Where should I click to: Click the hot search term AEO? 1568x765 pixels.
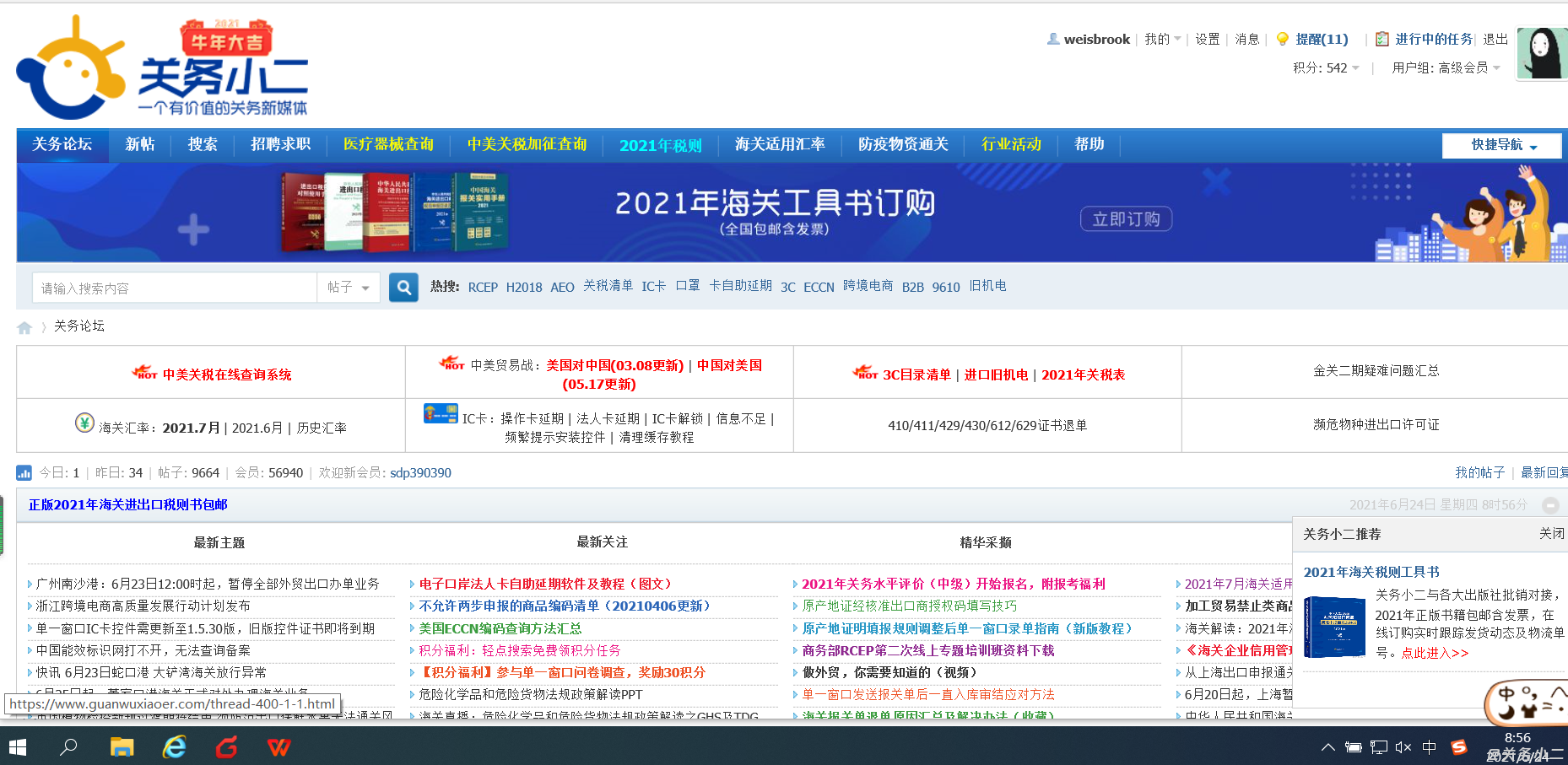(562, 287)
